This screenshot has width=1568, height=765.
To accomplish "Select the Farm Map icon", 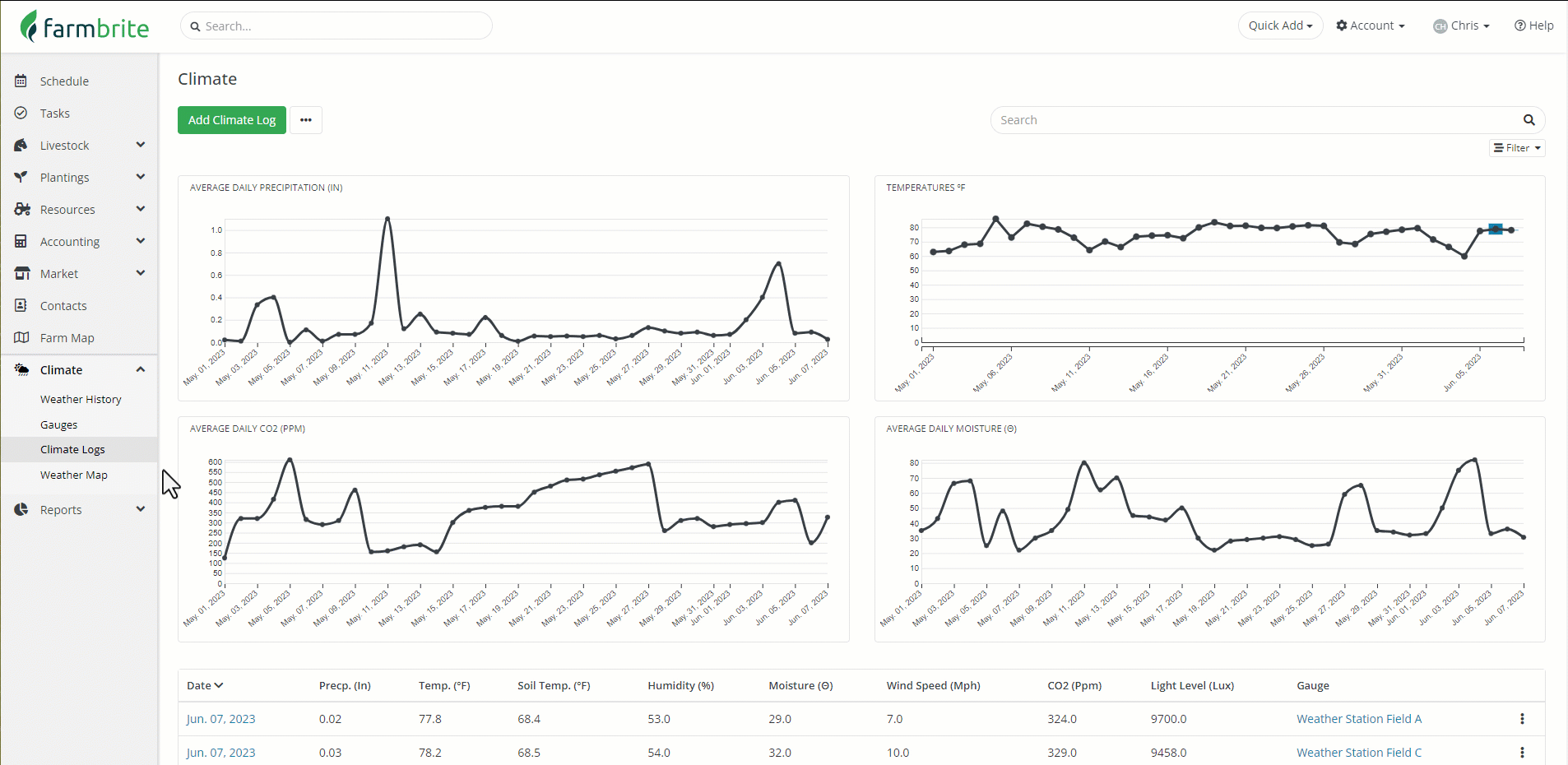I will (x=21, y=337).
